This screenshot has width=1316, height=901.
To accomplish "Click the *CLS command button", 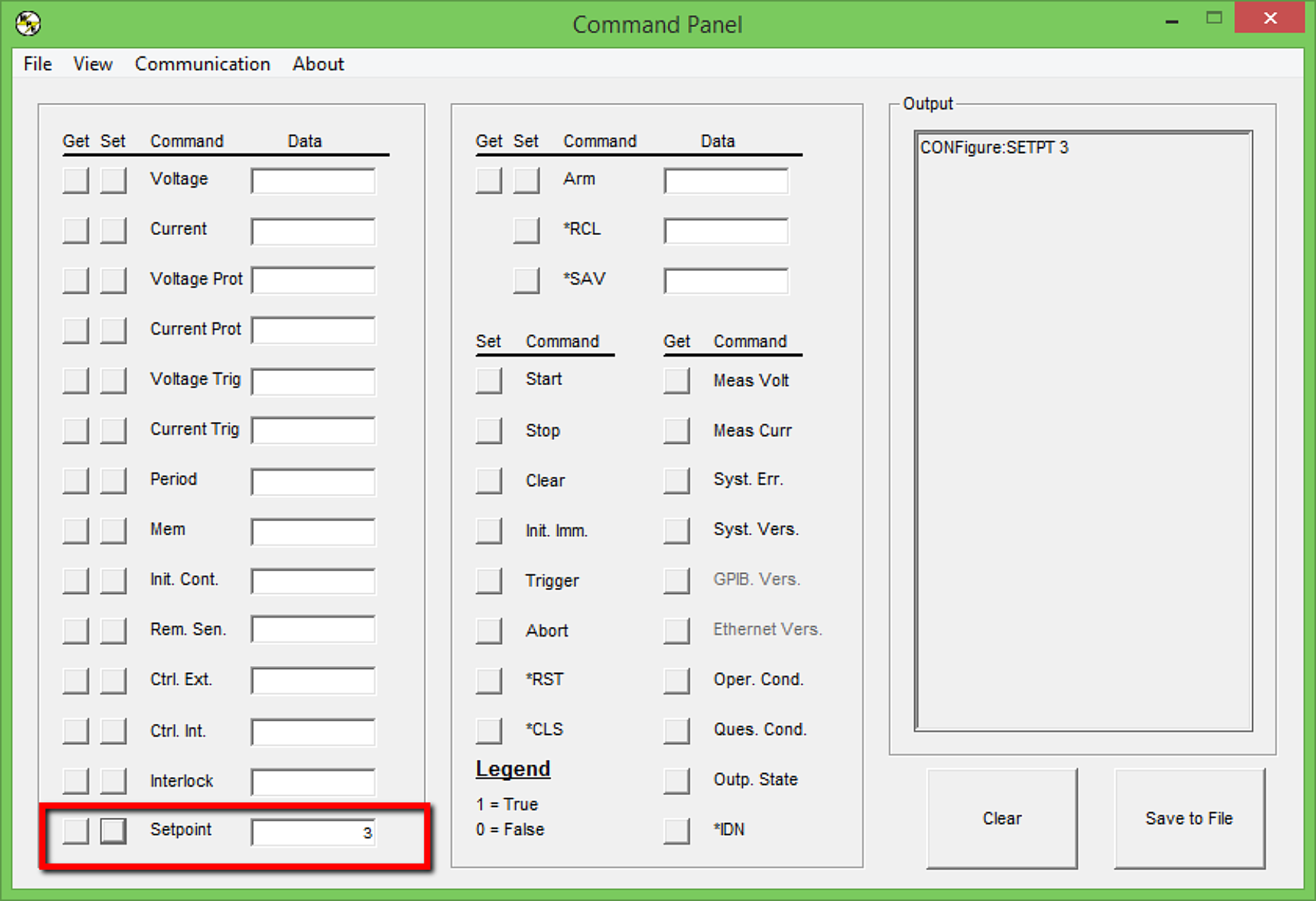I will (x=489, y=731).
